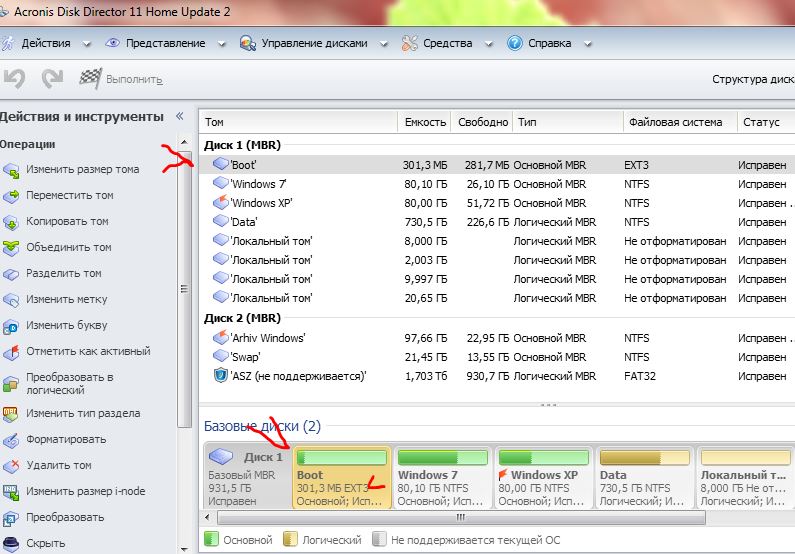This screenshot has height=554, width=795.
Task: Click the Выполнить button label
Action: click(134, 80)
